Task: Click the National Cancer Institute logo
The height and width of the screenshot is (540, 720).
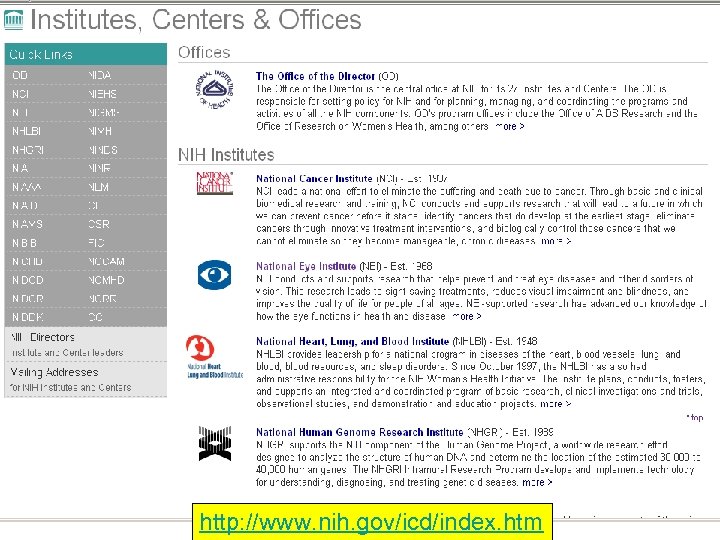Action: [x=214, y=183]
